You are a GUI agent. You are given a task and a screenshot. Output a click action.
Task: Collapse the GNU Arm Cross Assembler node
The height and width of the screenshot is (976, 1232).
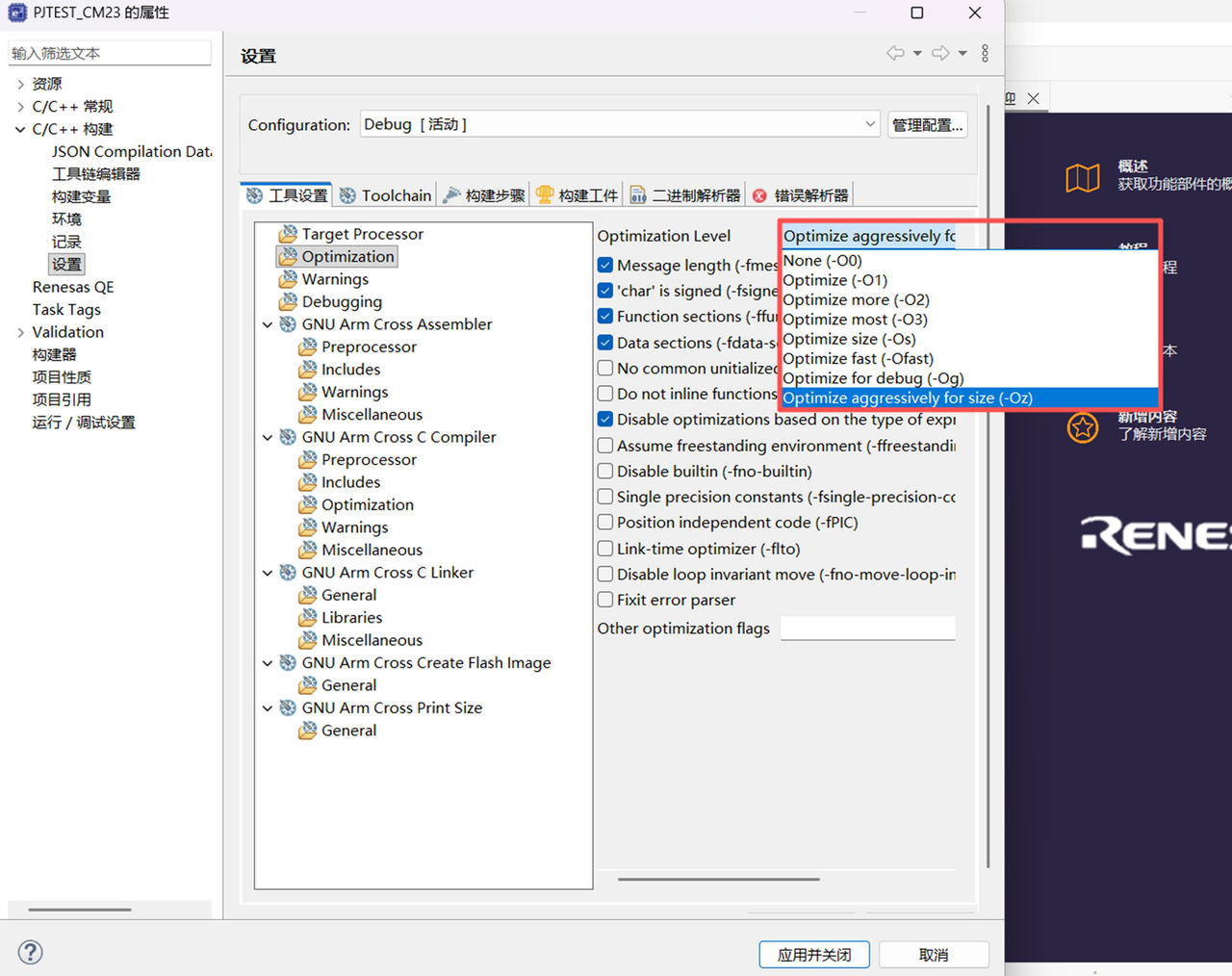(268, 325)
